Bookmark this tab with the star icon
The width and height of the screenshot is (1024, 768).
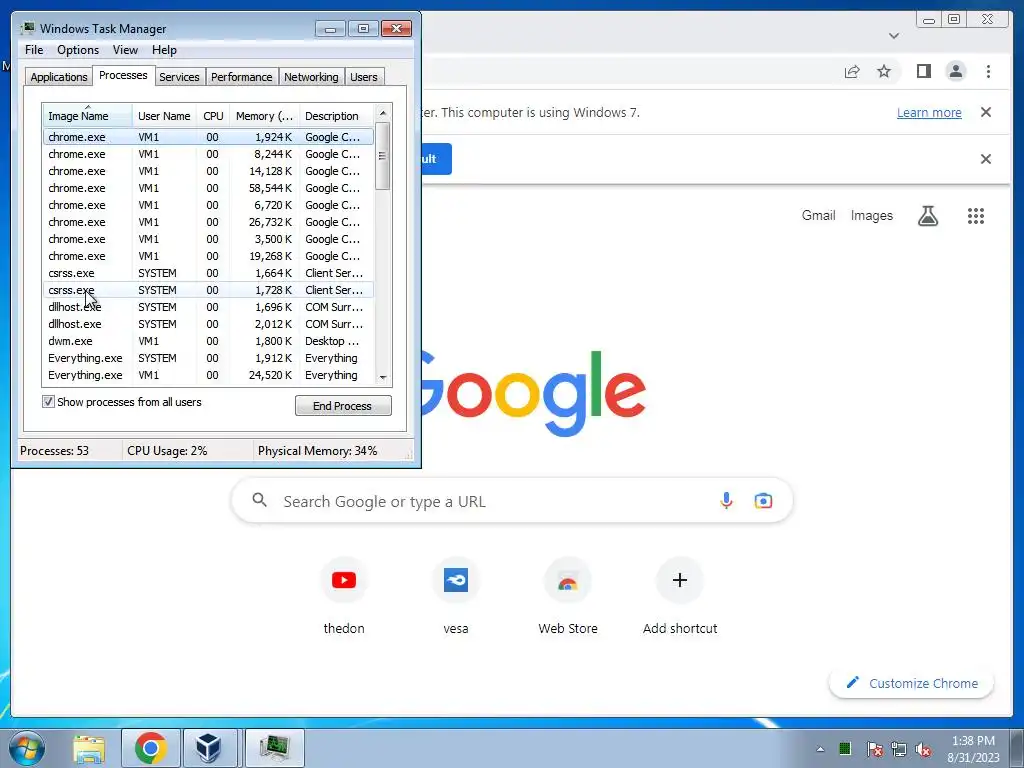click(x=884, y=71)
